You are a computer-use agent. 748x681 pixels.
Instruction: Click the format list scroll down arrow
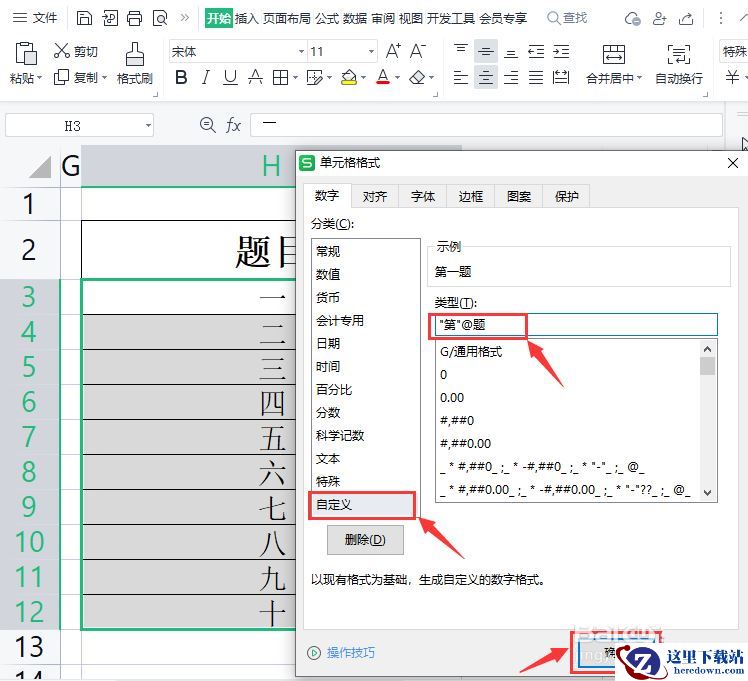[x=707, y=493]
